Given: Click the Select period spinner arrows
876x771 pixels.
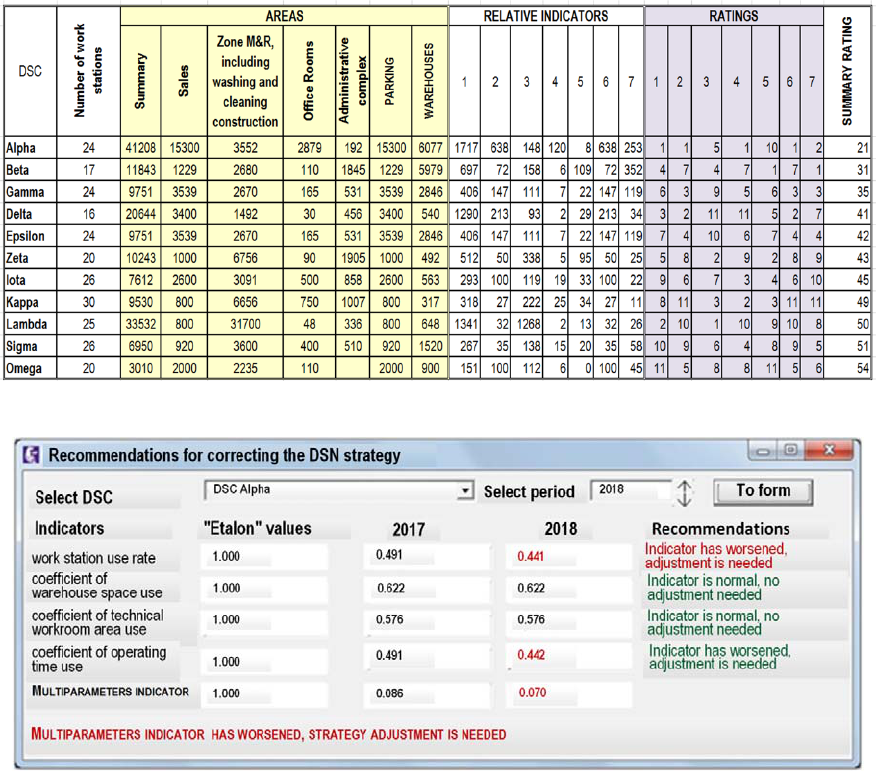Looking at the screenshot, I should click(685, 493).
